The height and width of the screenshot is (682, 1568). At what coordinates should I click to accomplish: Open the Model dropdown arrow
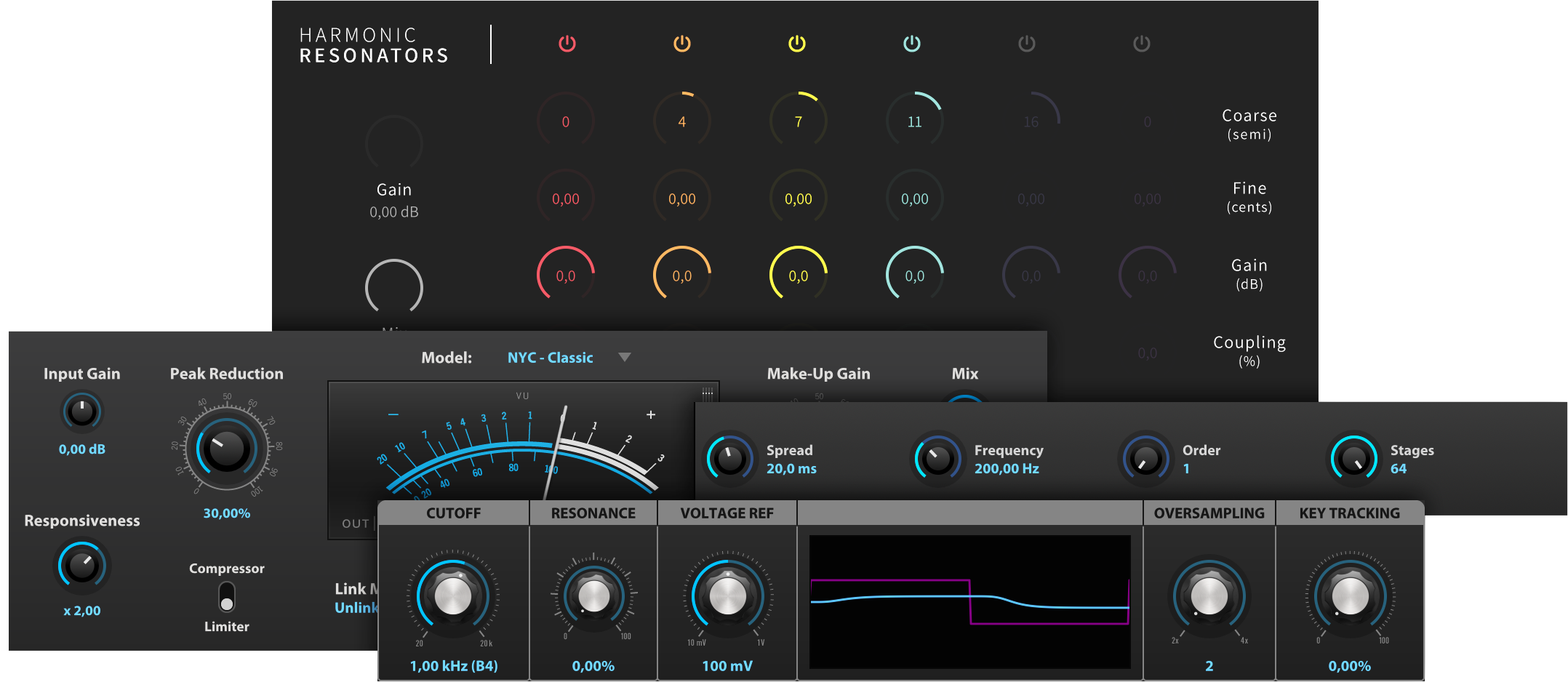click(x=624, y=357)
